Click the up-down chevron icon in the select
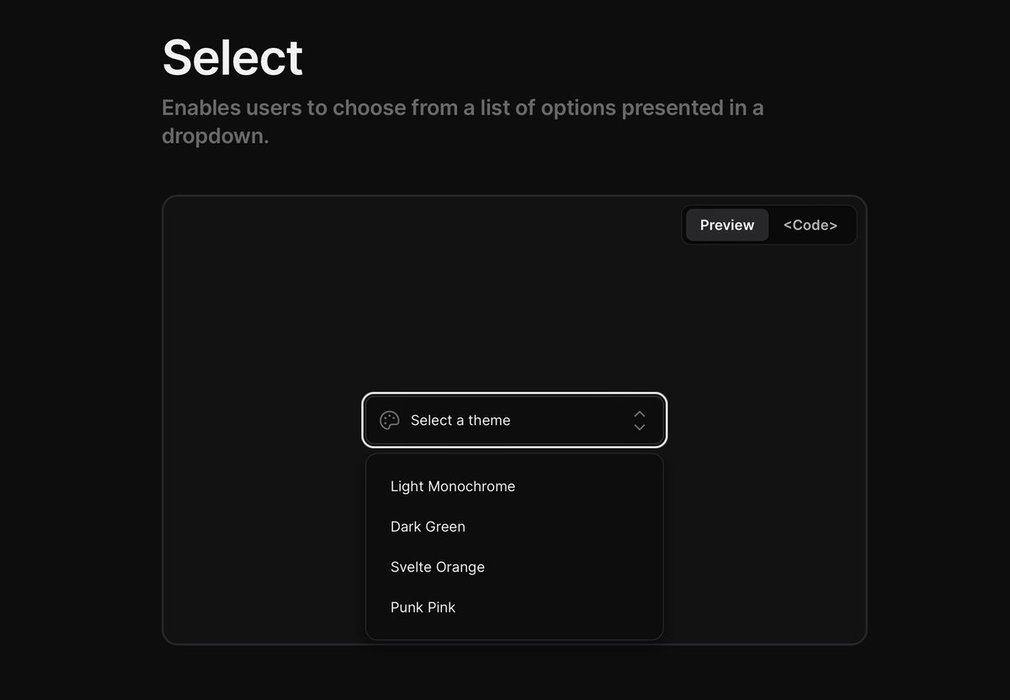Image resolution: width=1010 pixels, height=700 pixels. [639, 421]
